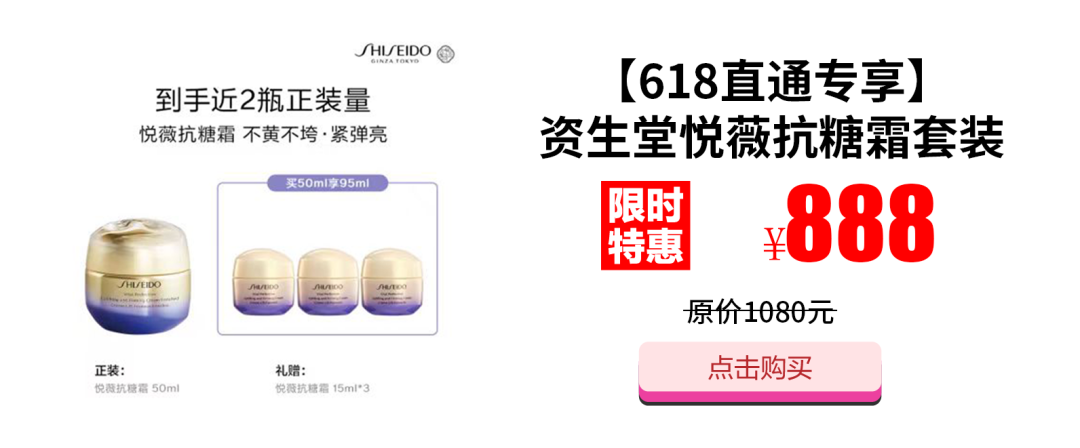Click the crossed-out 原价1080元 text

point(760,314)
